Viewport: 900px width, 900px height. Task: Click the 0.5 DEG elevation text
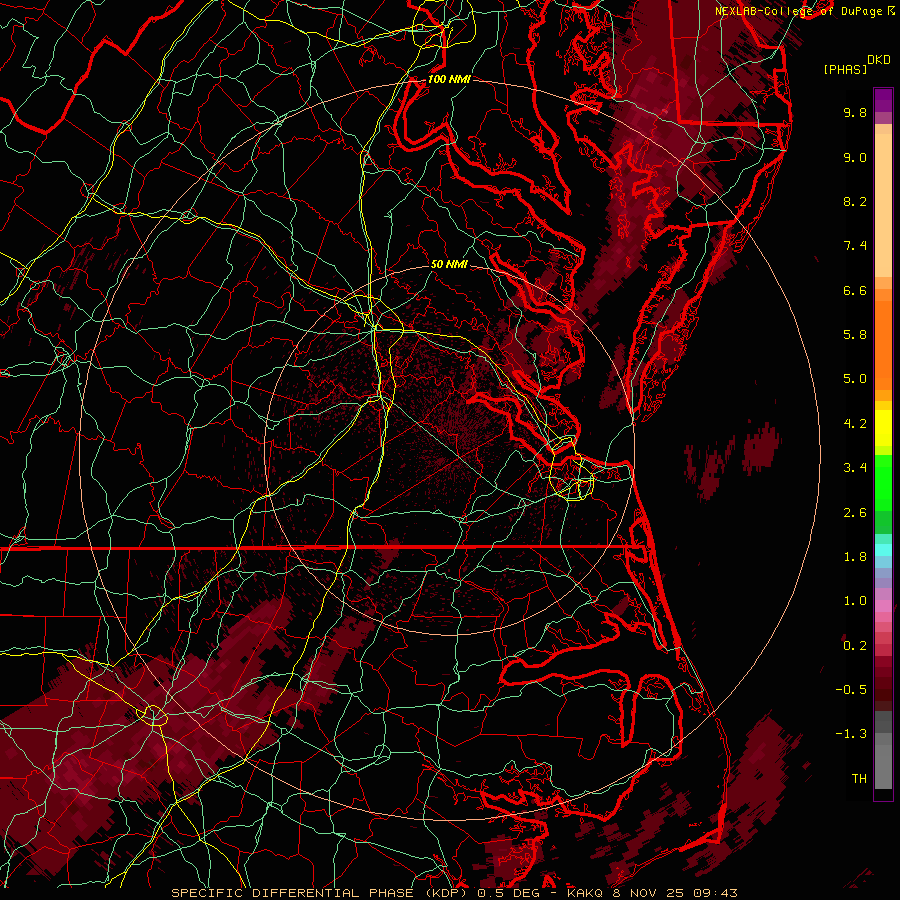[x=509, y=893]
